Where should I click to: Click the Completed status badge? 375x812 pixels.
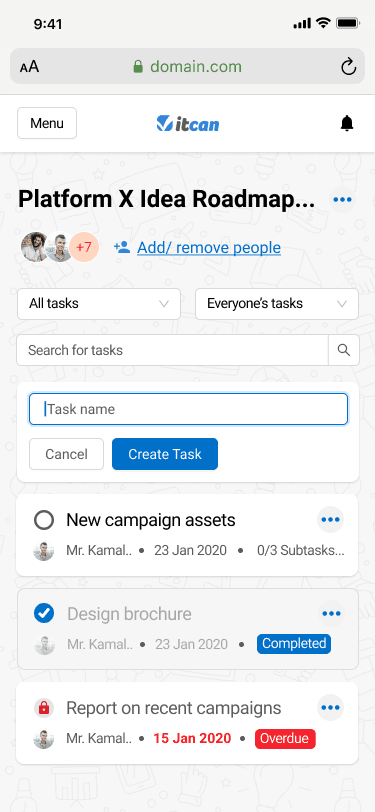pyautogui.click(x=294, y=644)
